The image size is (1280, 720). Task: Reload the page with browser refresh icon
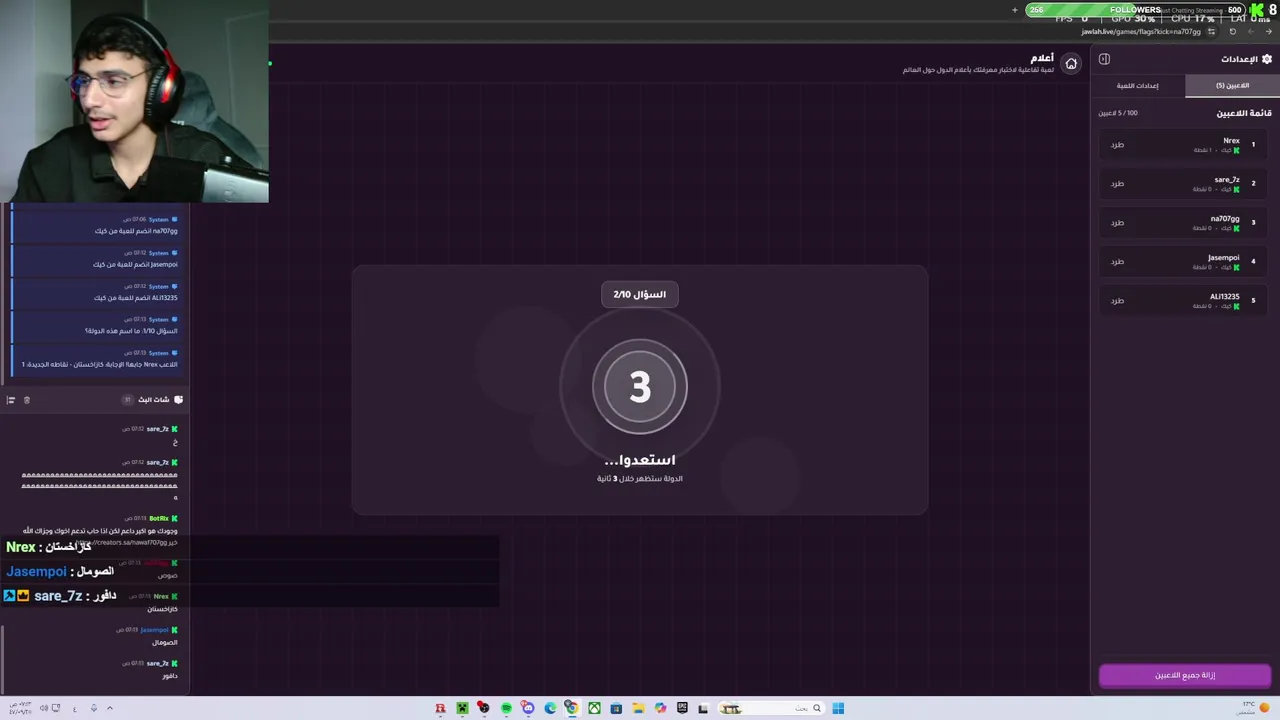coord(1232,31)
